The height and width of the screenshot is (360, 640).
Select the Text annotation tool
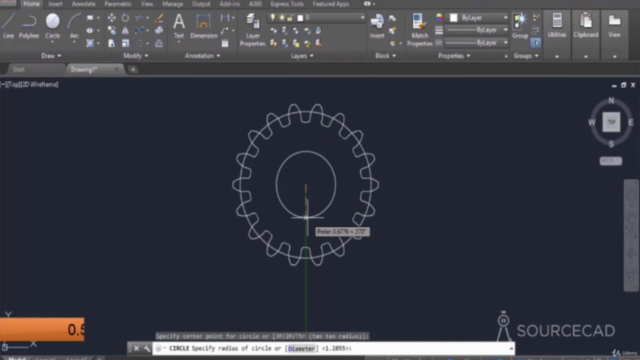point(179,26)
